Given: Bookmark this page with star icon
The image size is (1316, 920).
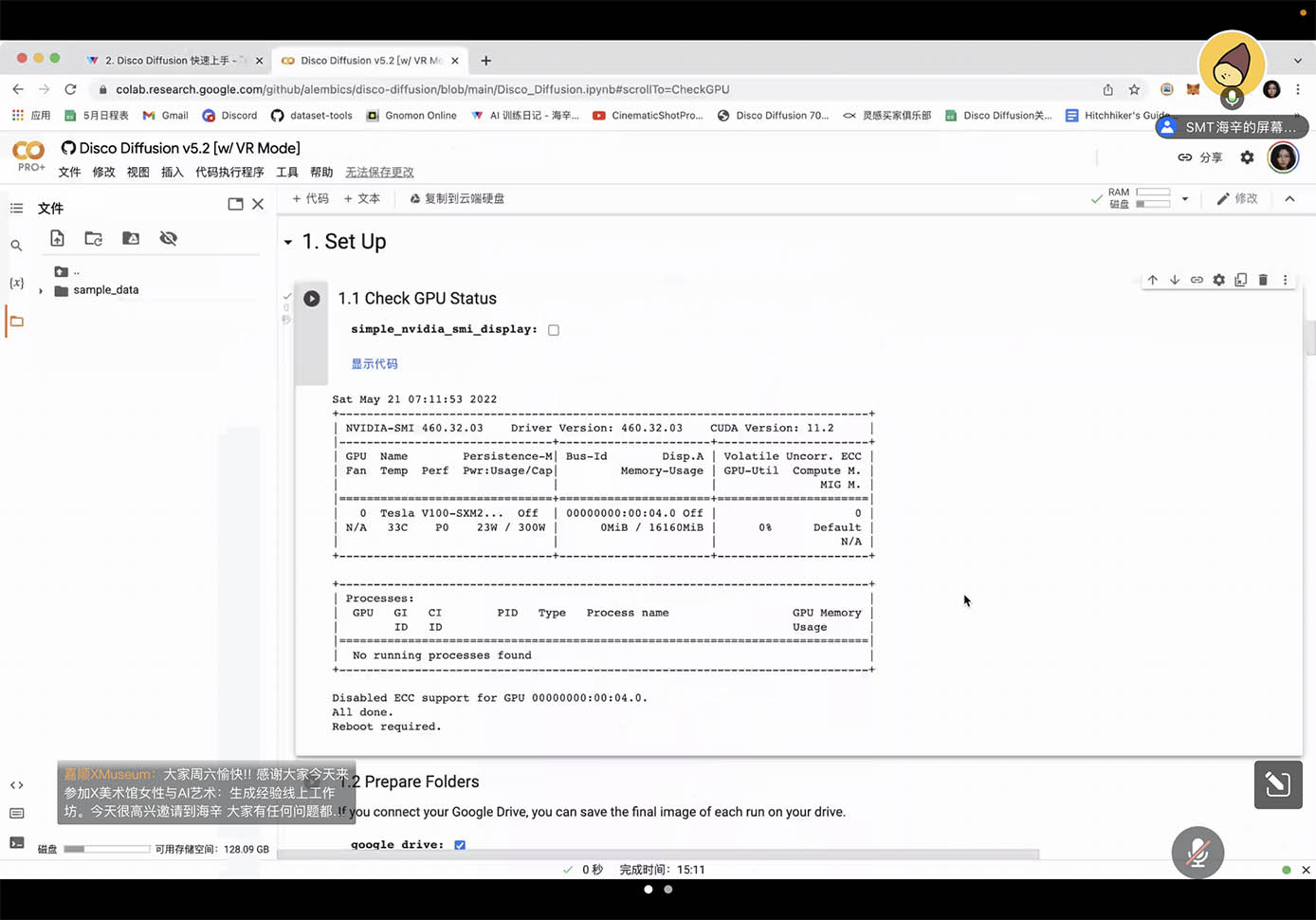Looking at the screenshot, I should point(1134,89).
